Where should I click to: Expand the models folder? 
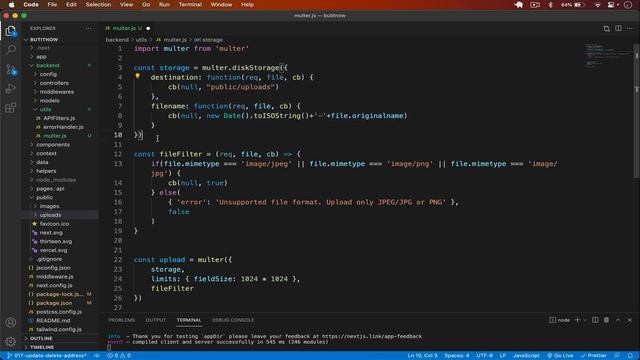tap(49, 100)
